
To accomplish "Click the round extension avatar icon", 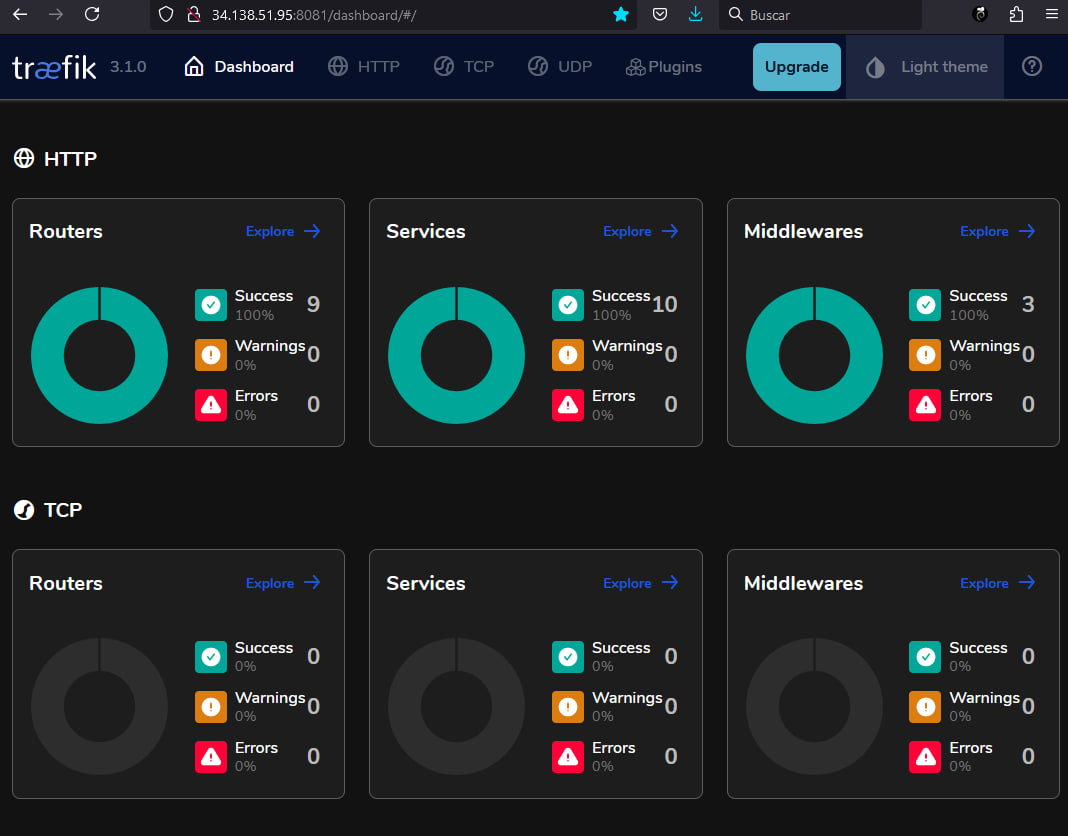I will point(980,14).
